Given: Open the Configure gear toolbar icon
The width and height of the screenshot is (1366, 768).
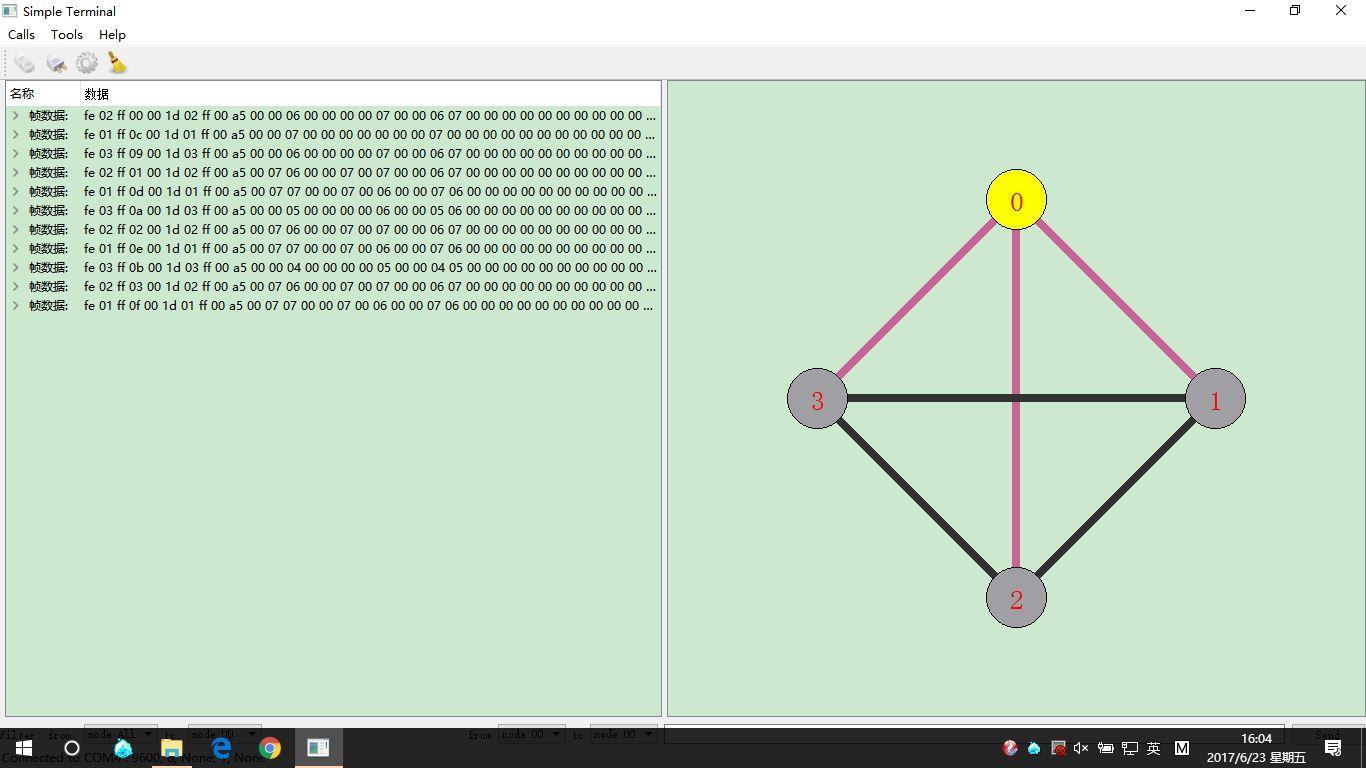Looking at the screenshot, I should coord(87,64).
